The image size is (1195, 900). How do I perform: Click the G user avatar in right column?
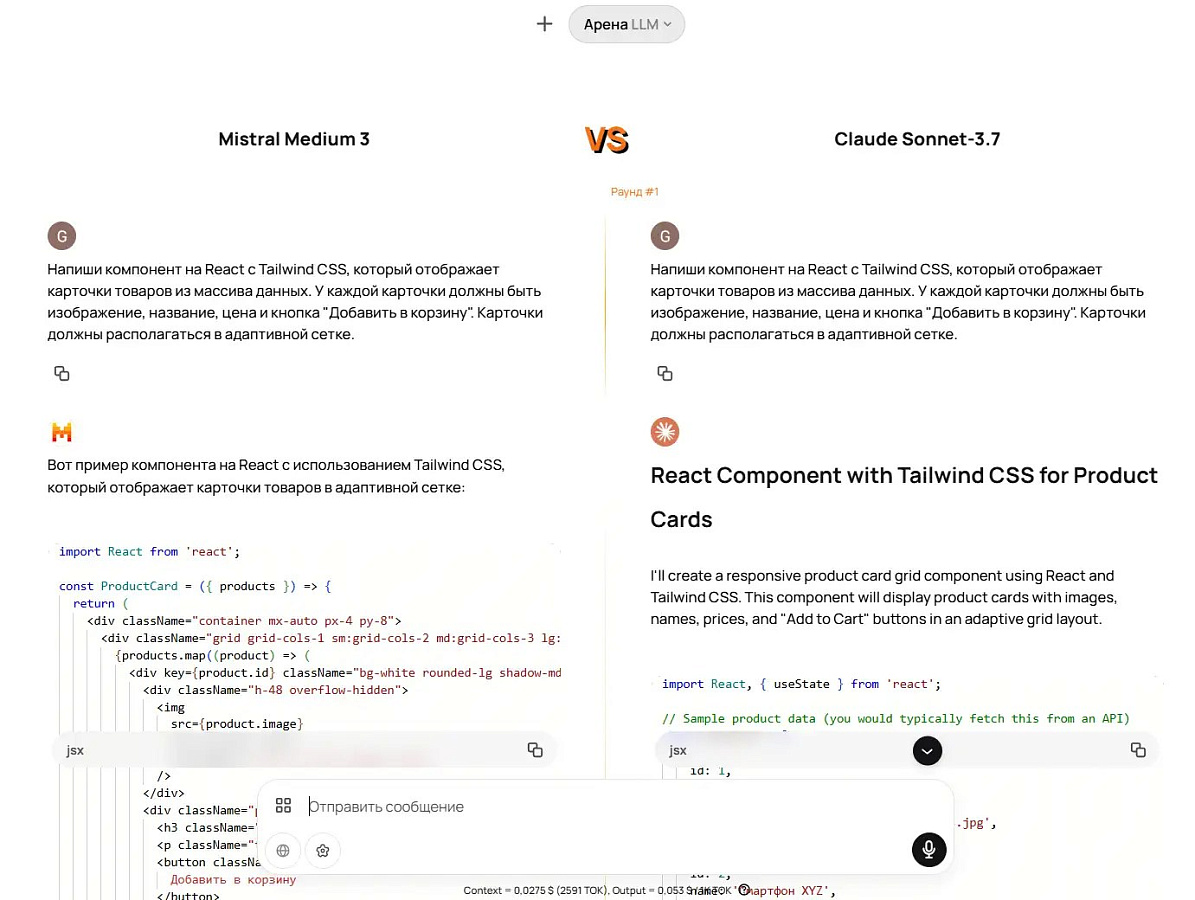click(x=665, y=236)
